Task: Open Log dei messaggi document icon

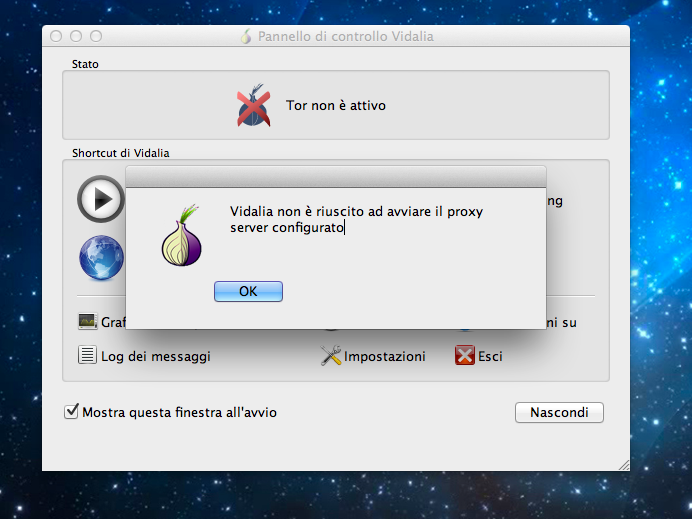Action: tap(88, 355)
